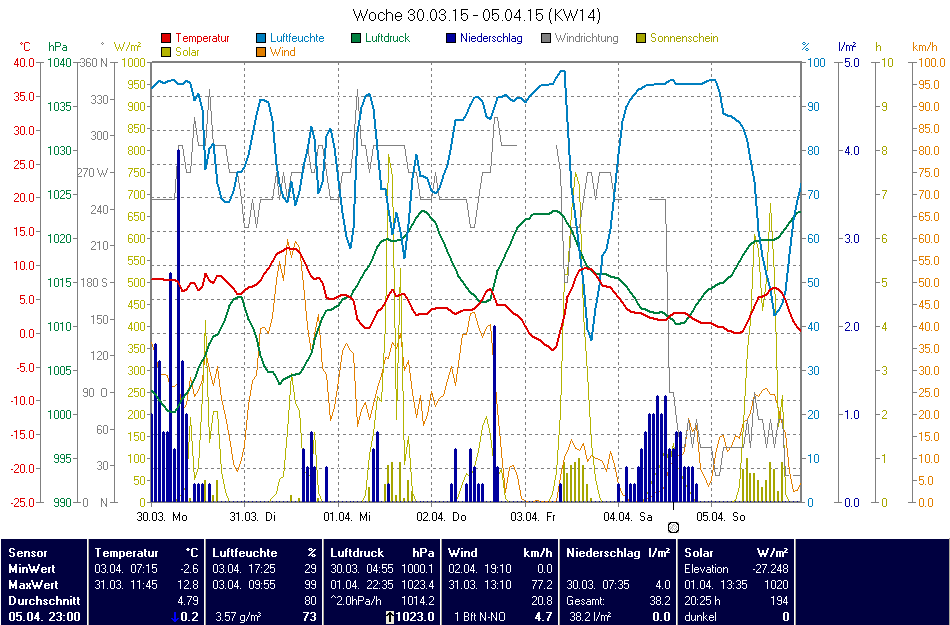Click the 05.04. So date label
950x625 pixels.
[721, 517]
